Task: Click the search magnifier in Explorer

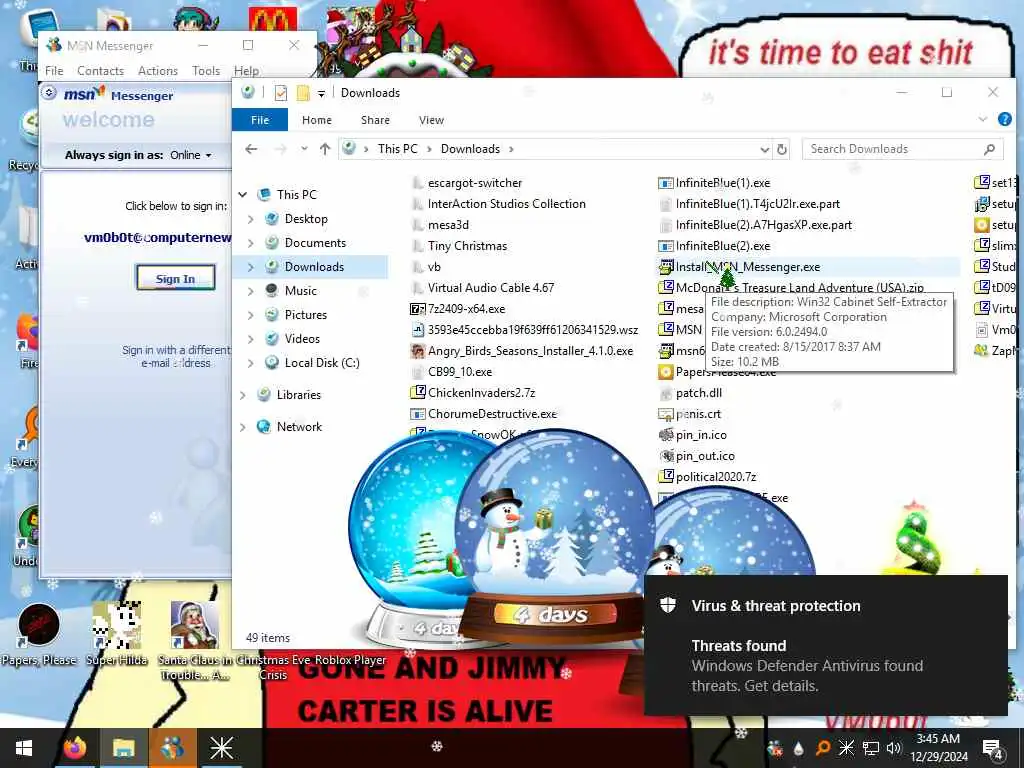Action: 989,149
